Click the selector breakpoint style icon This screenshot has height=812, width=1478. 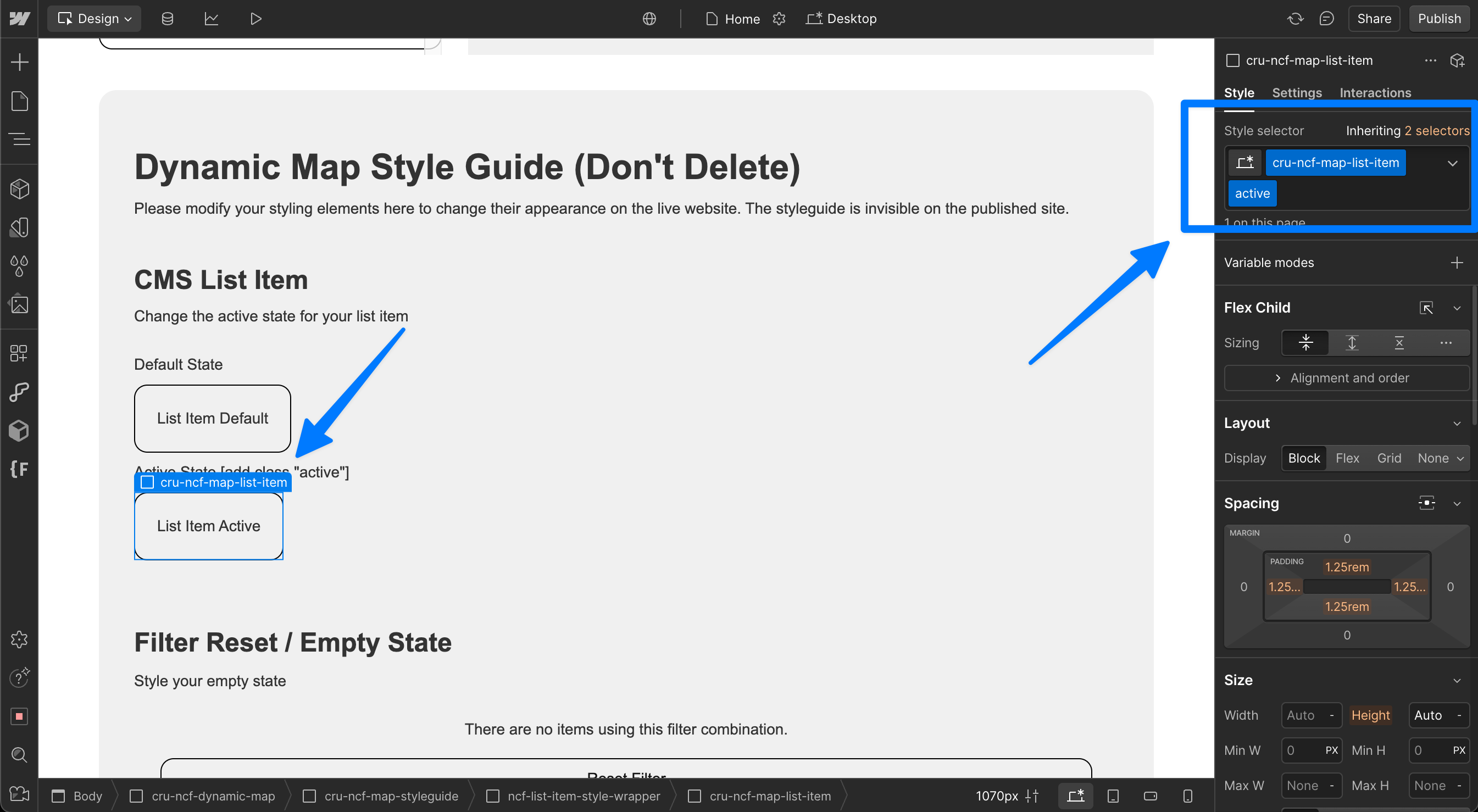coord(1244,163)
